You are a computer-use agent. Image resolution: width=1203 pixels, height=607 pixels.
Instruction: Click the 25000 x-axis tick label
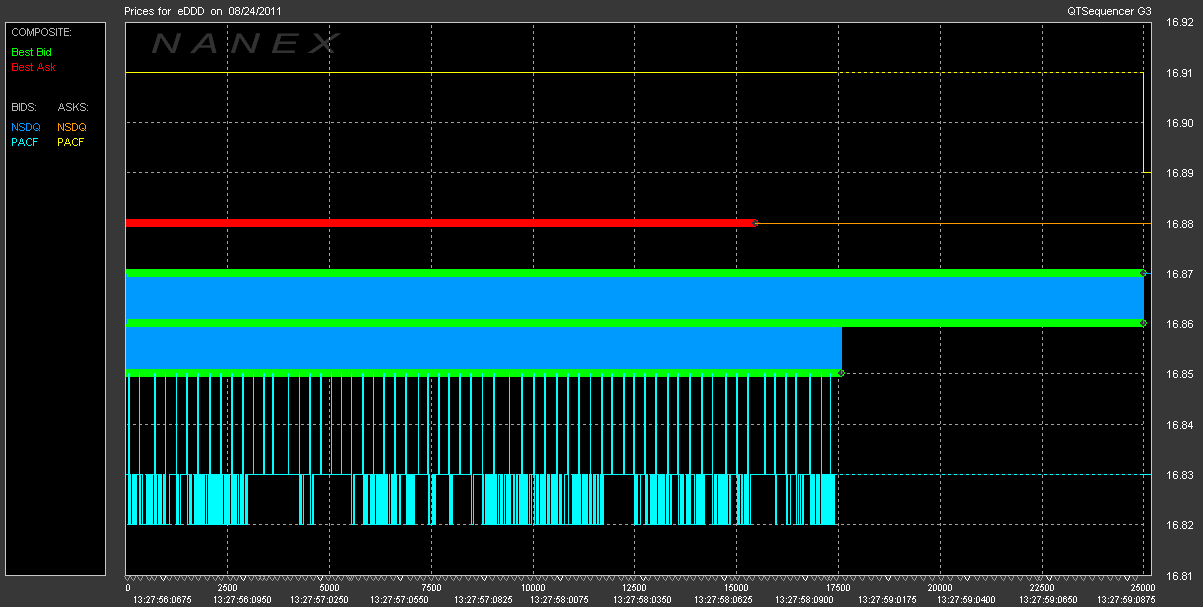[1143, 589]
